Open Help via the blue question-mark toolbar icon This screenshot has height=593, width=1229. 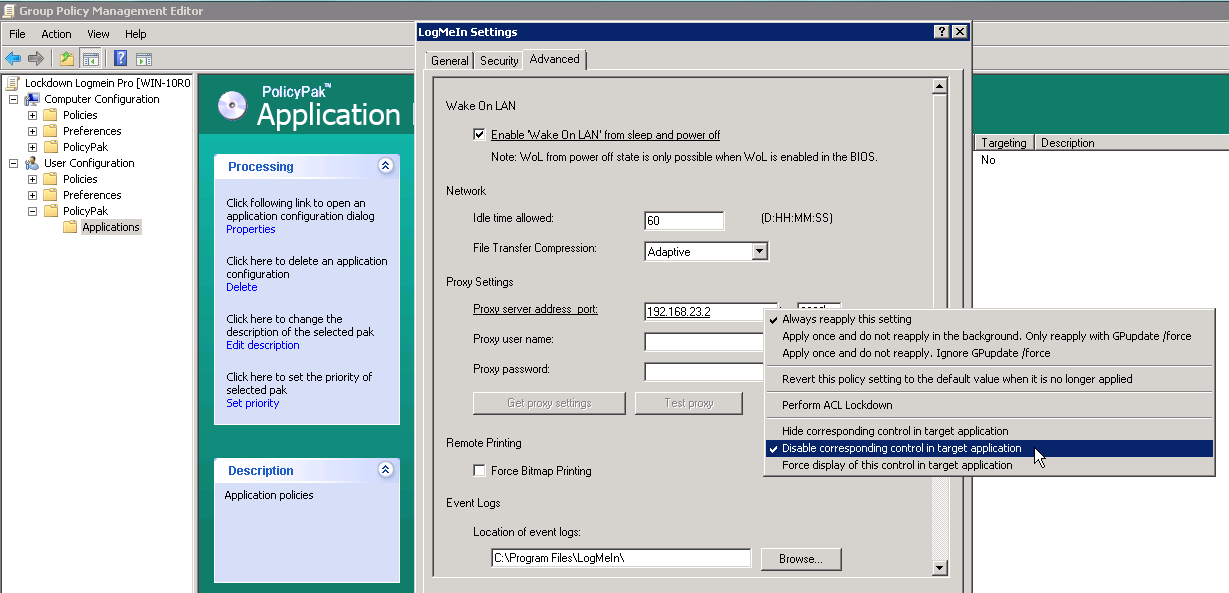tap(120, 58)
